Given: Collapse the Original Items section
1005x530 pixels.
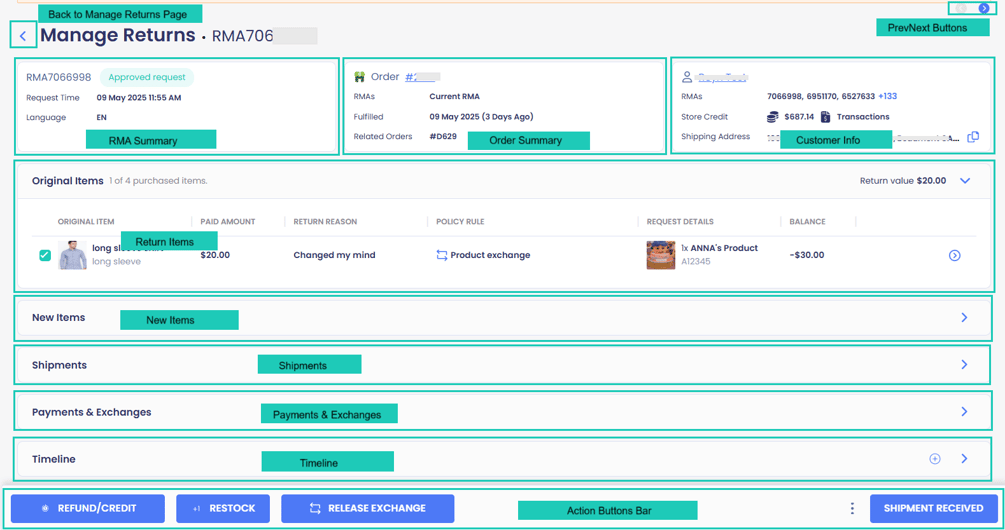Looking at the screenshot, I should 965,181.
